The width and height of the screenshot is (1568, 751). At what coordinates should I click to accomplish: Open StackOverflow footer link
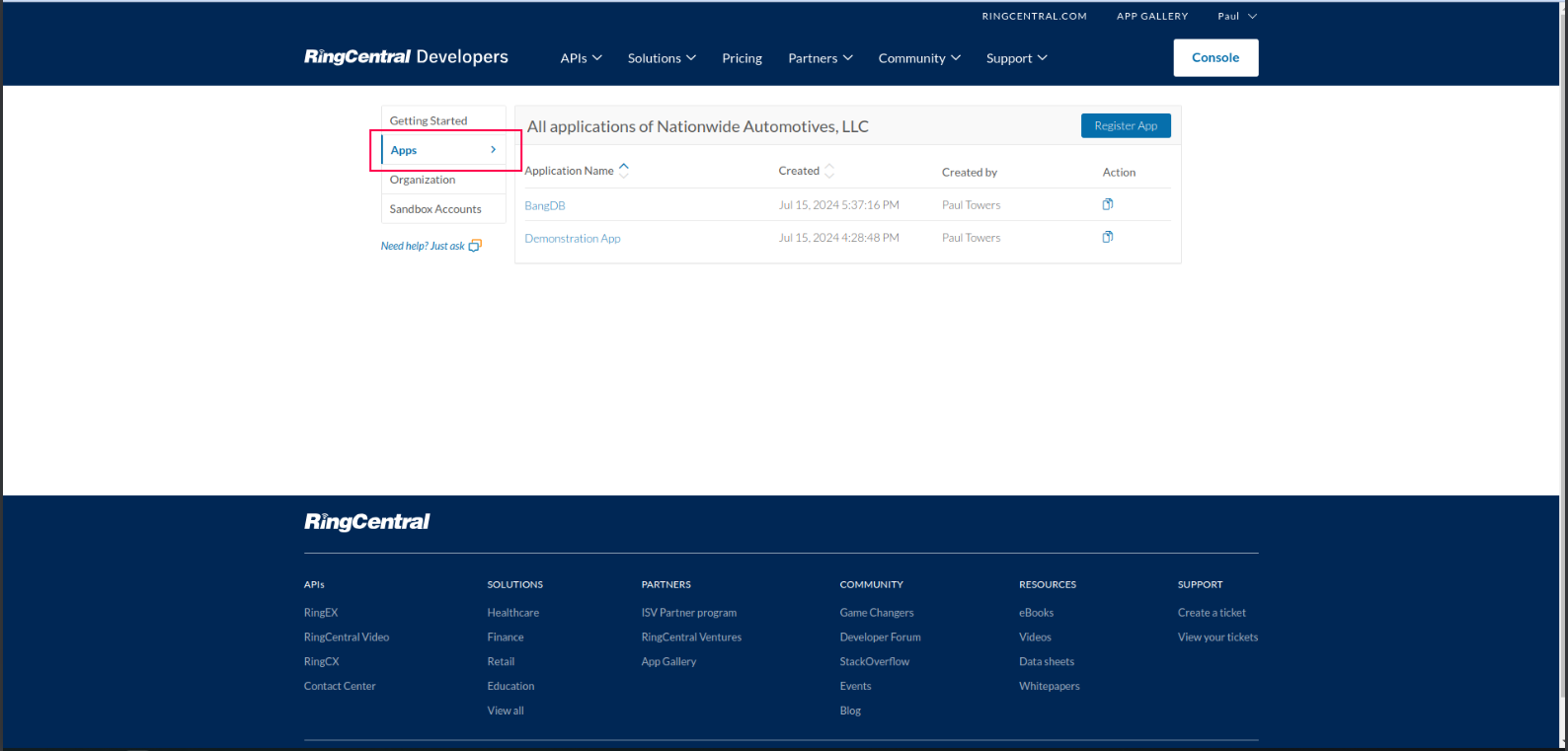coord(875,662)
